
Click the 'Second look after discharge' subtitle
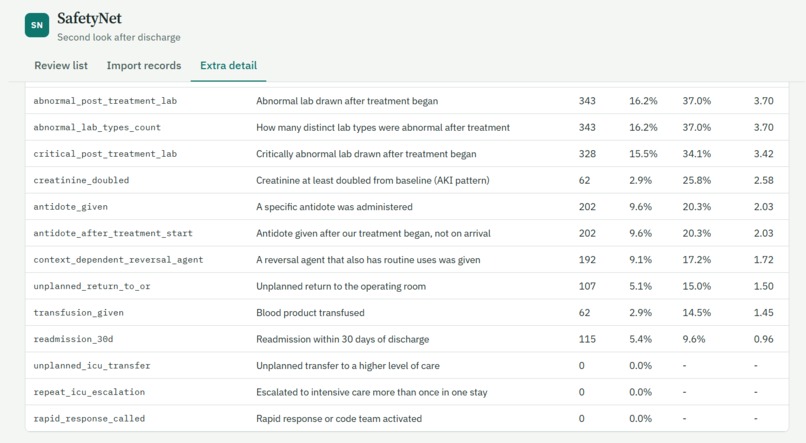tap(119, 37)
